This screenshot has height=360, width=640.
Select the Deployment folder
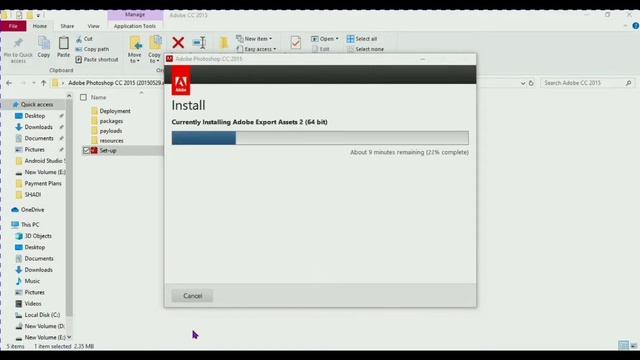tap(111, 111)
